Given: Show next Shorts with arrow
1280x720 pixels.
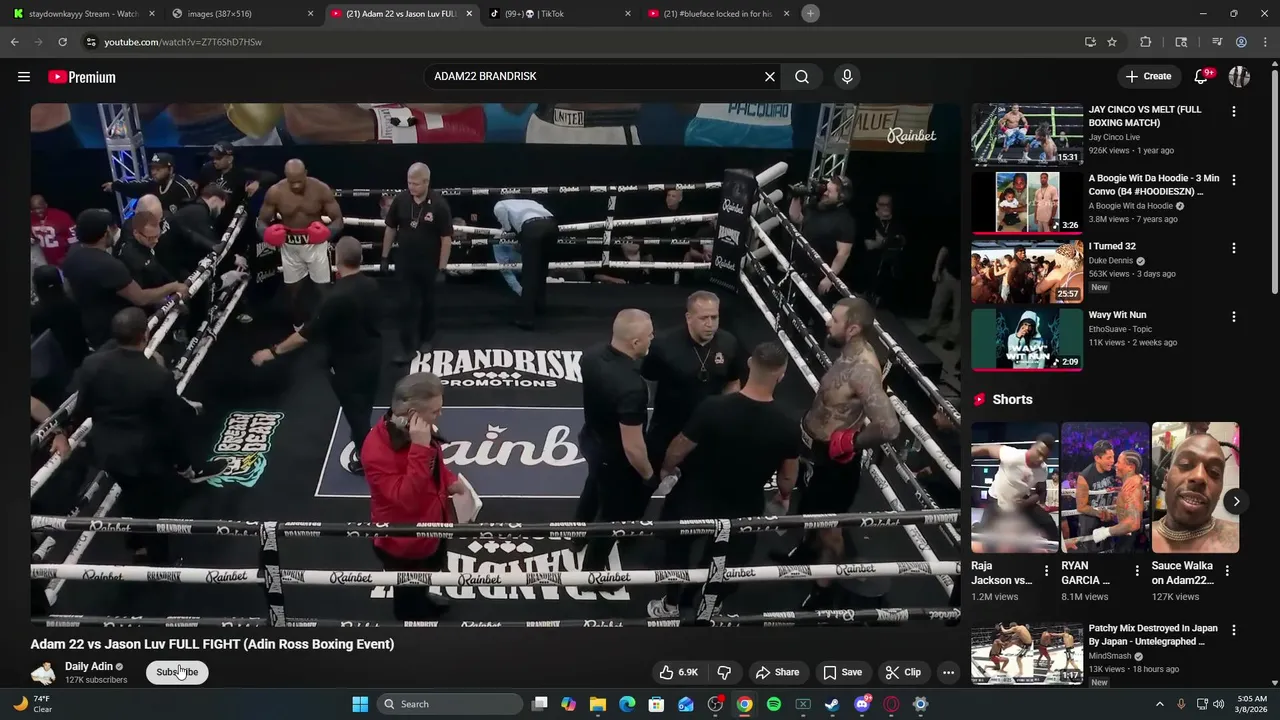Looking at the screenshot, I should coord(1236,502).
